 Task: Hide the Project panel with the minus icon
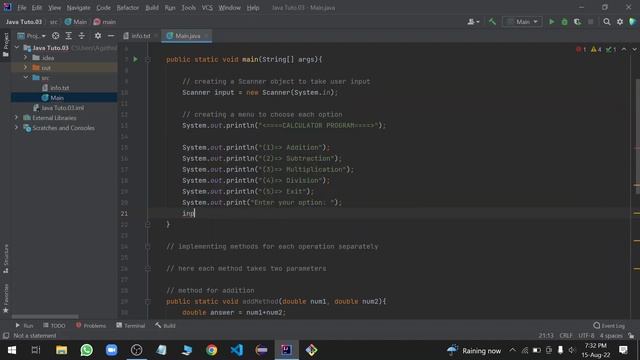111,36
